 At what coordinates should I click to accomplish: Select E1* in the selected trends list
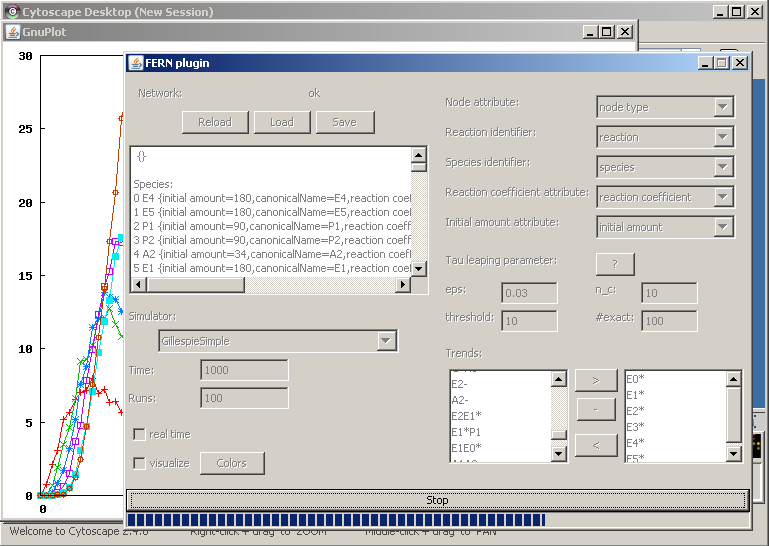click(675, 395)
